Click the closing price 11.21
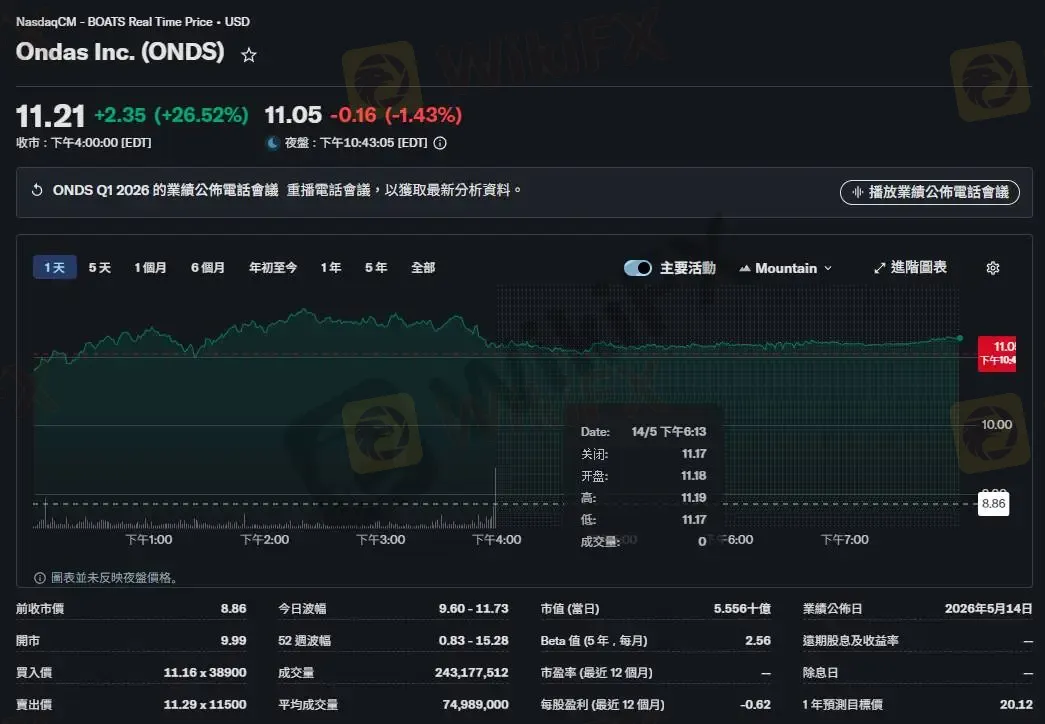 [51, 116]
